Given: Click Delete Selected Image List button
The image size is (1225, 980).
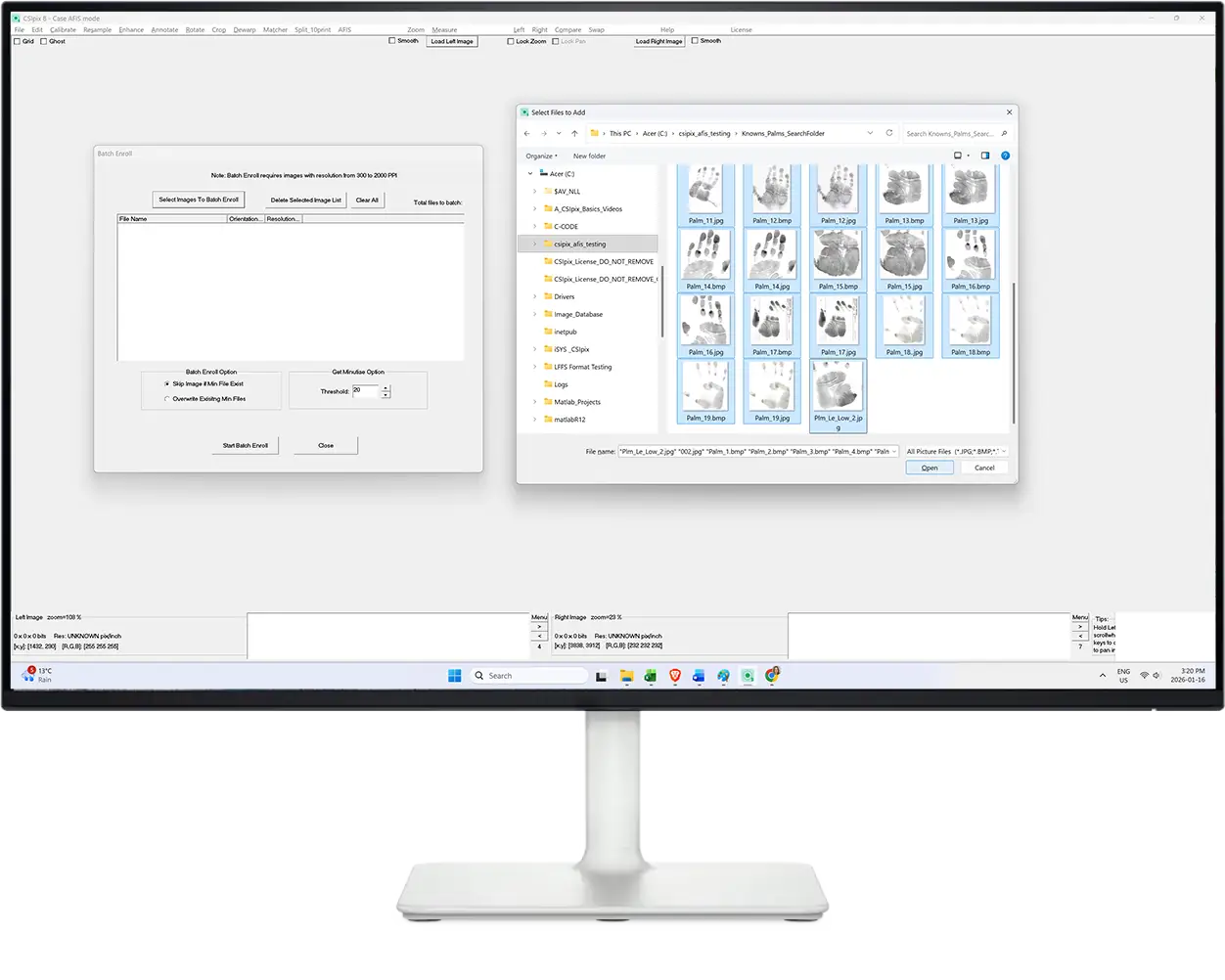Looking at the screenshot, I should point(306,200).
